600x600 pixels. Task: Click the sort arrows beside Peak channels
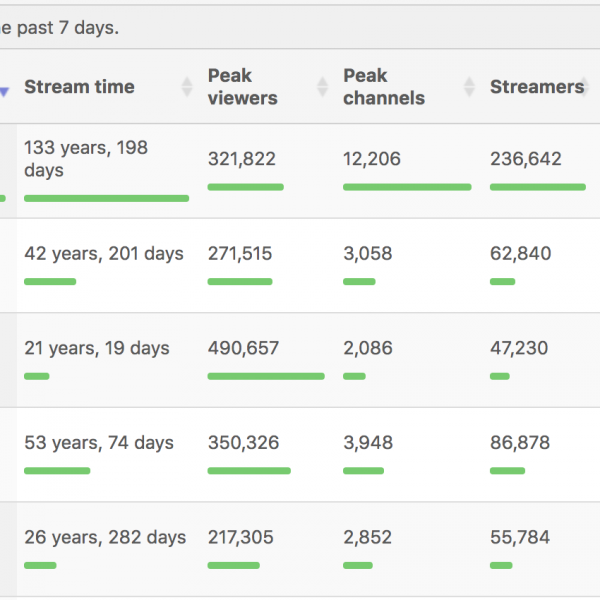coord(469,87)
